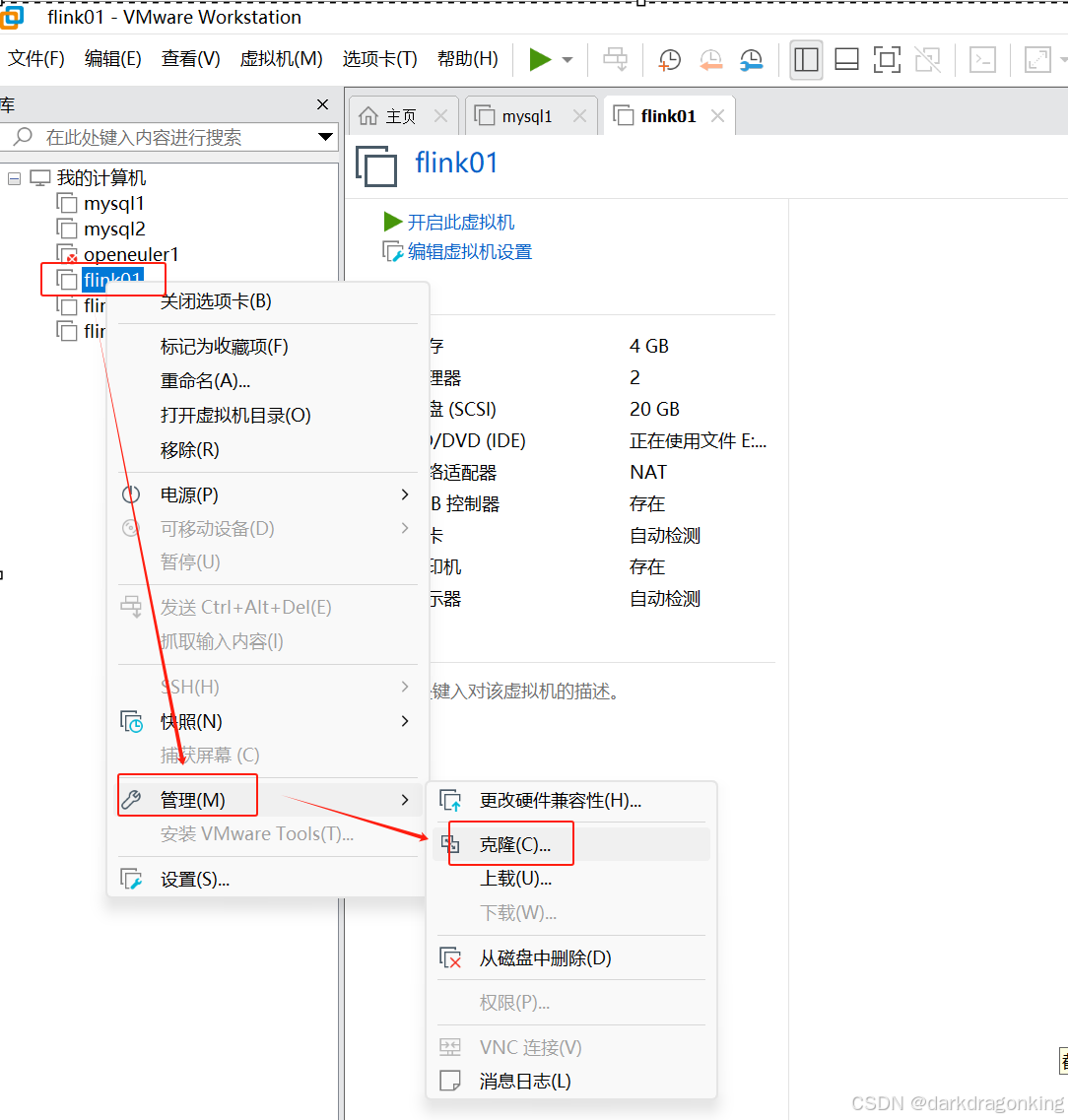This screenshot has width=1068, height=1120.
Task: Expand the 电源(P) submenu
Action: pos(268,494)
